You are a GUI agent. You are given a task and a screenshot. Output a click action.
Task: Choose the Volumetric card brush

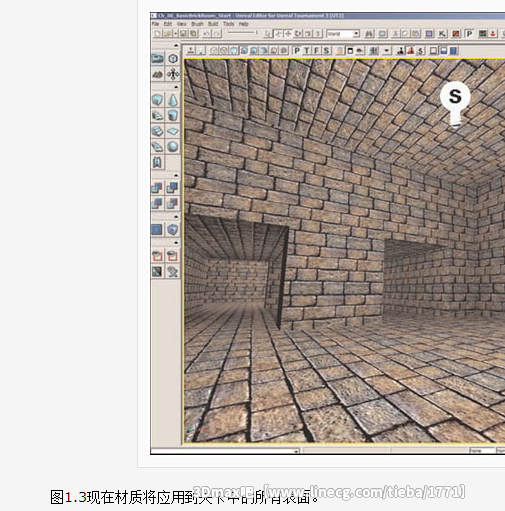tap(158, 162)
